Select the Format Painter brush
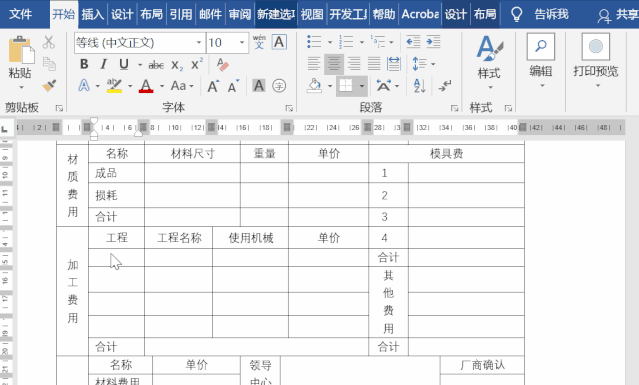This screenshot has height=385, width=639. 49,86
